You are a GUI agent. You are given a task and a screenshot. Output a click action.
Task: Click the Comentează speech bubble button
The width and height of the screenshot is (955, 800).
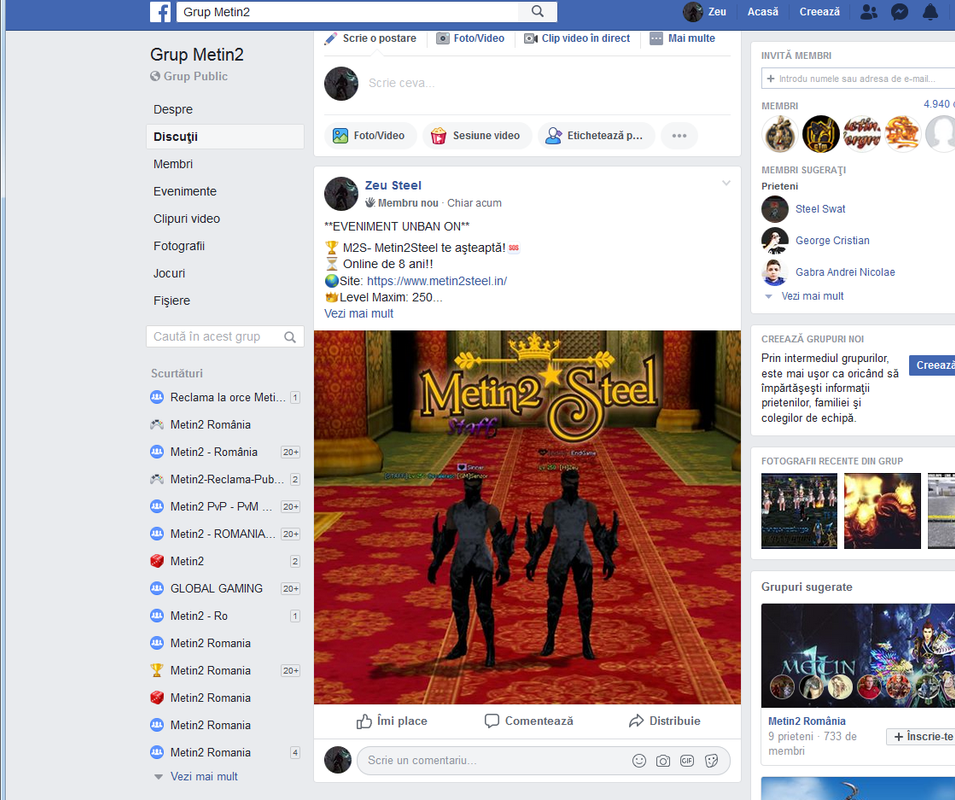click(x=529, y=721)
